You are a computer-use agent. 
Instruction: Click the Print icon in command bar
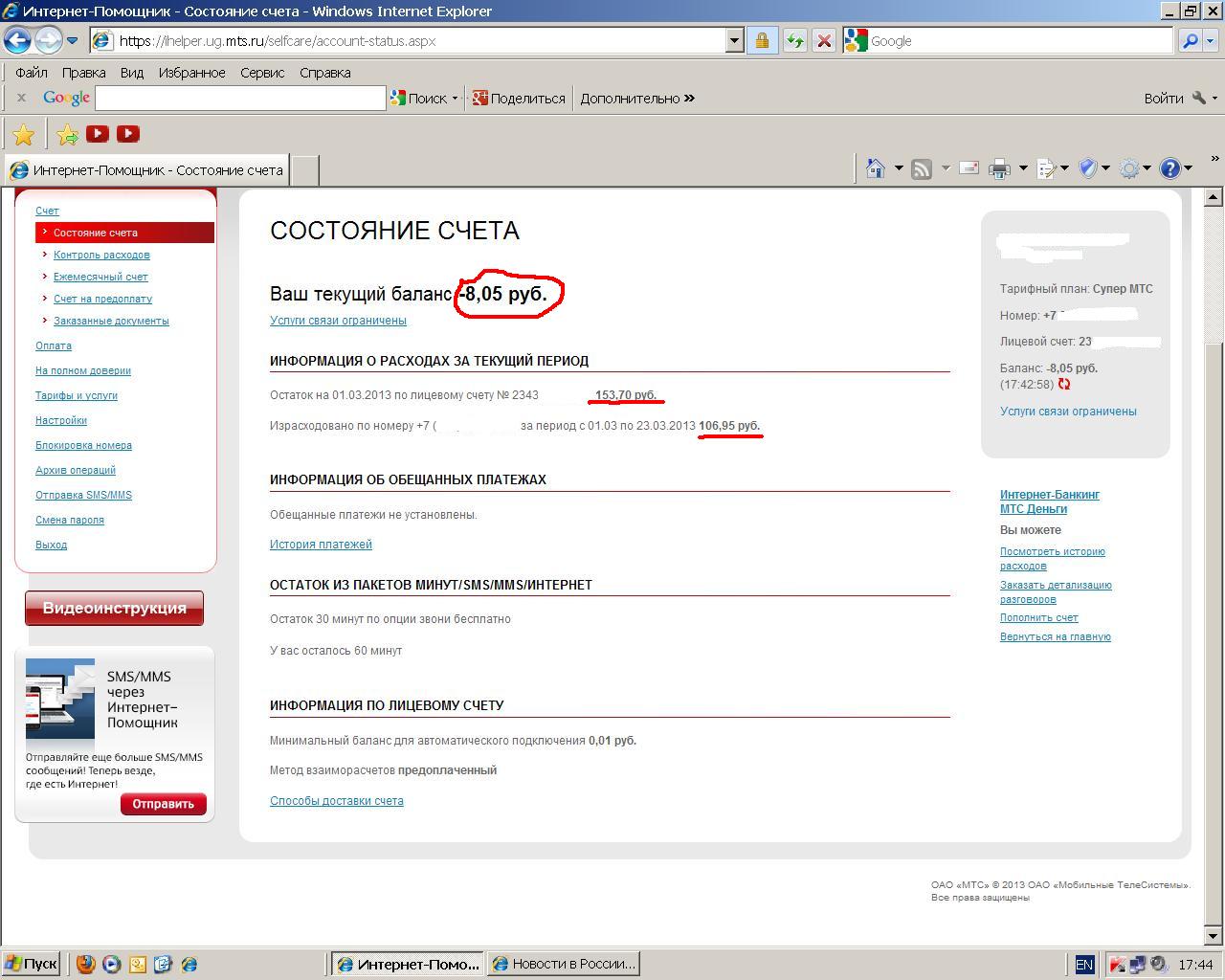(999, 169)
